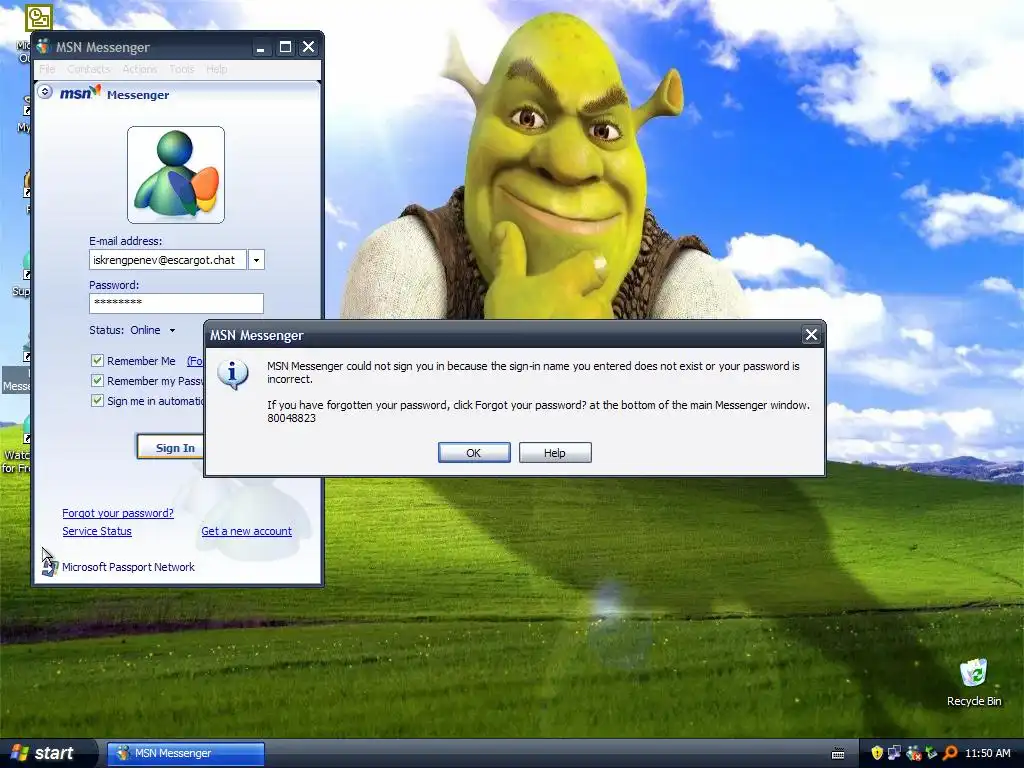Click into the E-mail address field
The width and height of the screenshot is (1024, 768).
[168, 260]
